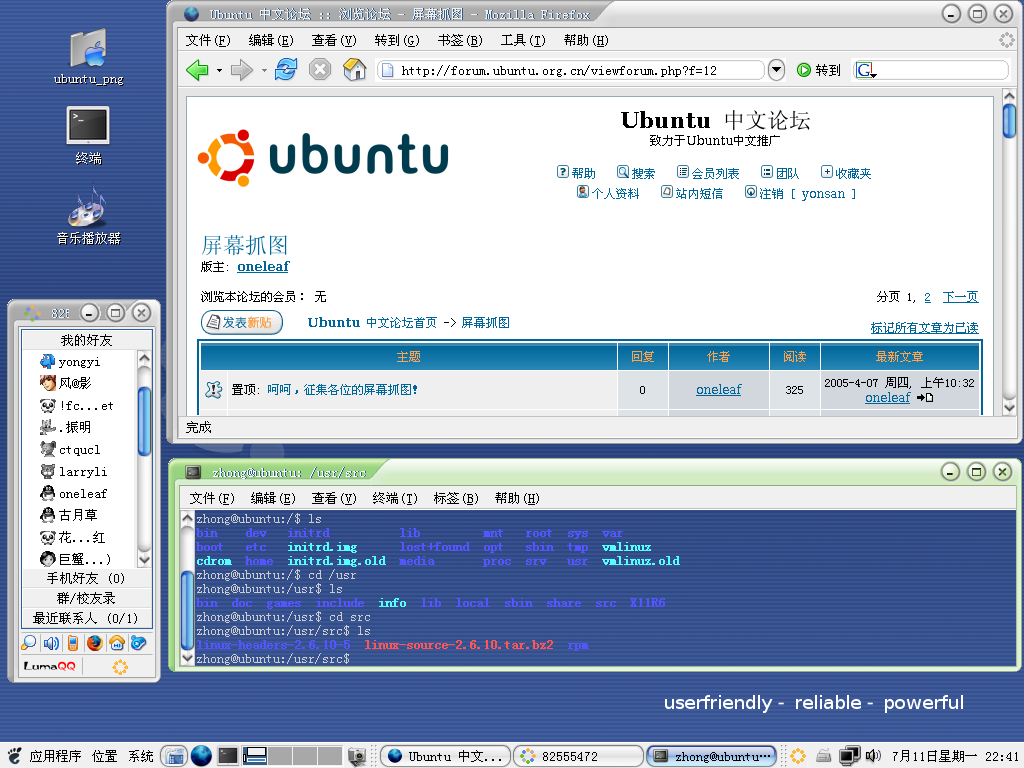Select oneleaf contact in LumaQQ list
This screenshot has width=1024, height=768.
(82, 494)
